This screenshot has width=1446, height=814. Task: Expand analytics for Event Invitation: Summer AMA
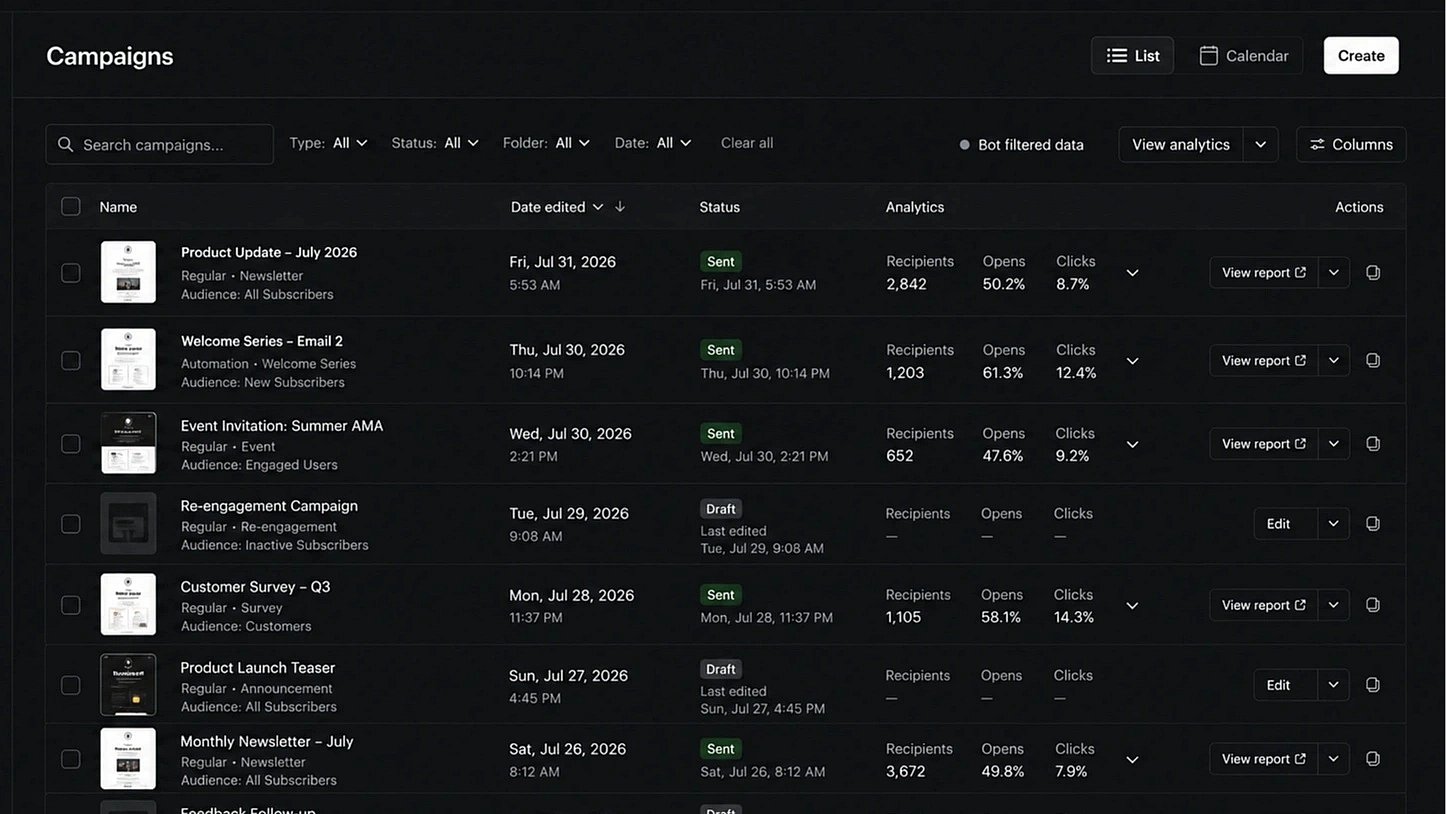pos(1132,443)
